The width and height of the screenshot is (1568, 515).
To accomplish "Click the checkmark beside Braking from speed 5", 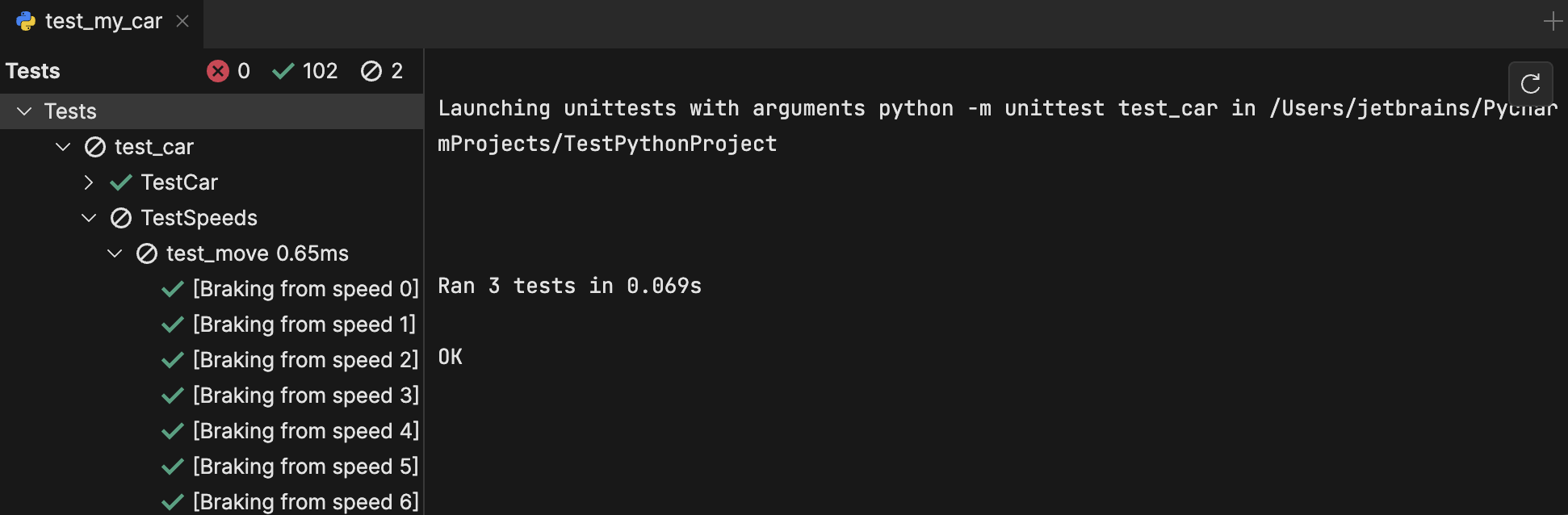I will coord(173,467).
